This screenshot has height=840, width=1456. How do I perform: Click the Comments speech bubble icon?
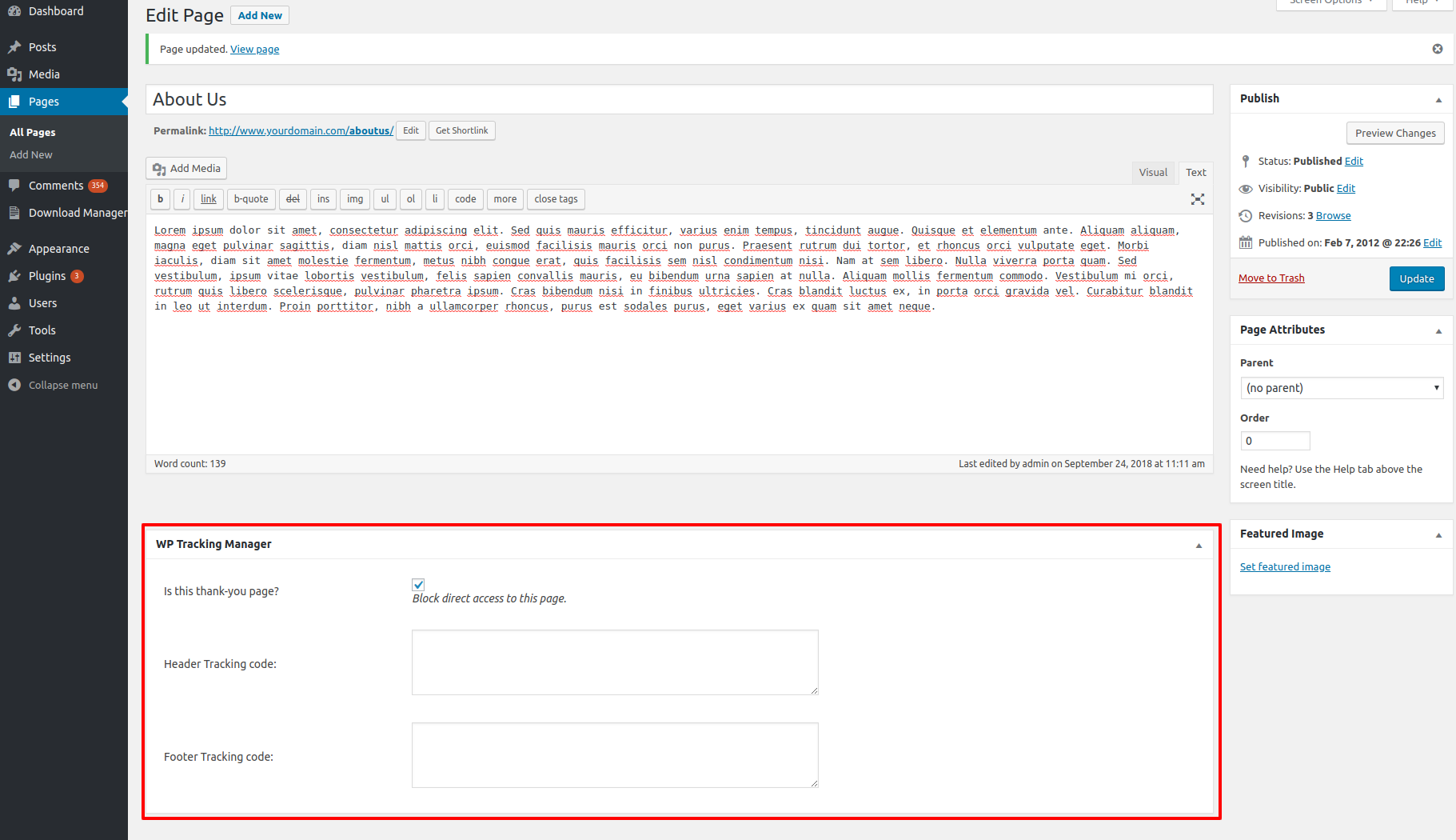(14, 186)
